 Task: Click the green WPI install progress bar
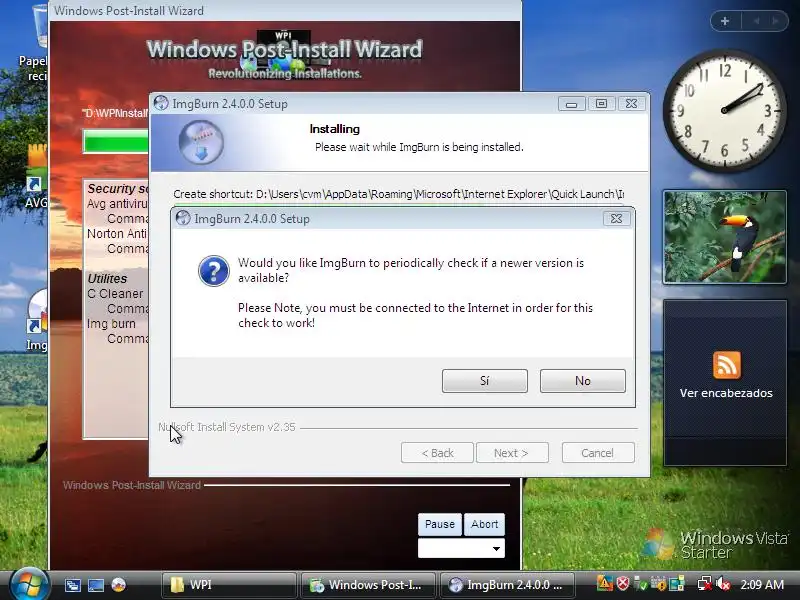coord(116,141)
